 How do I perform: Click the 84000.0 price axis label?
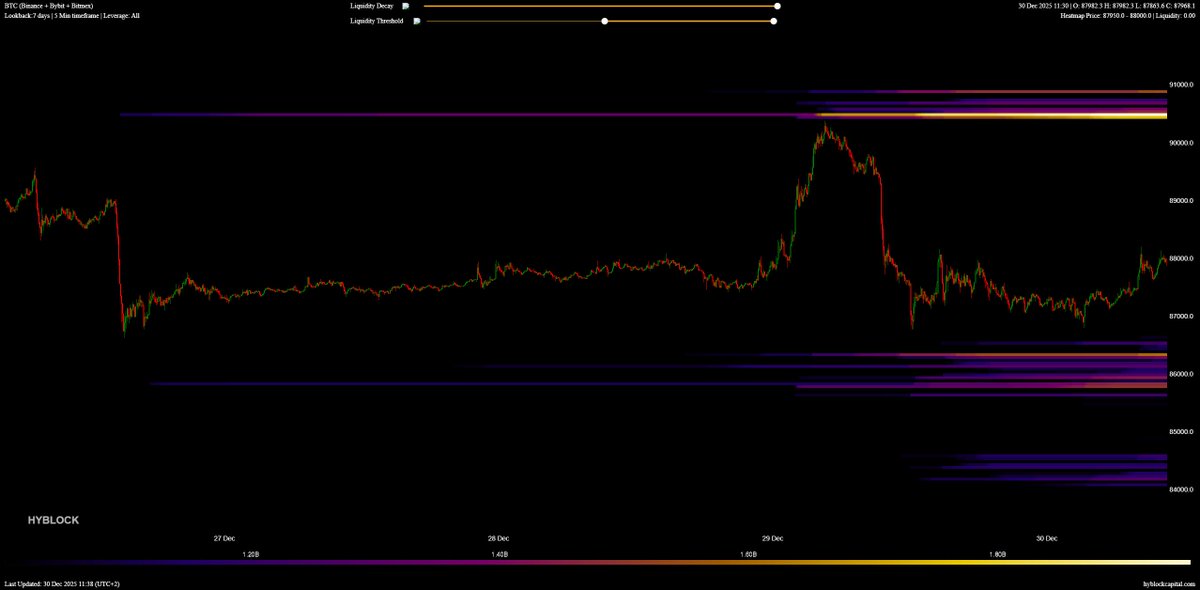pyautogui.click(x=1181, y=490)
